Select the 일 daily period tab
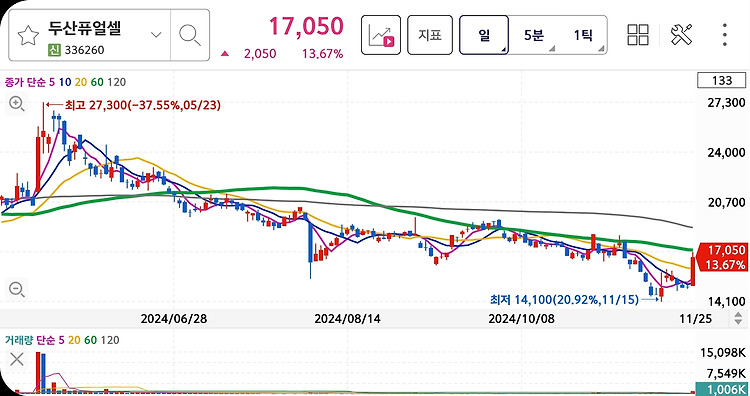The image size is (750, 396). point(484,35)
